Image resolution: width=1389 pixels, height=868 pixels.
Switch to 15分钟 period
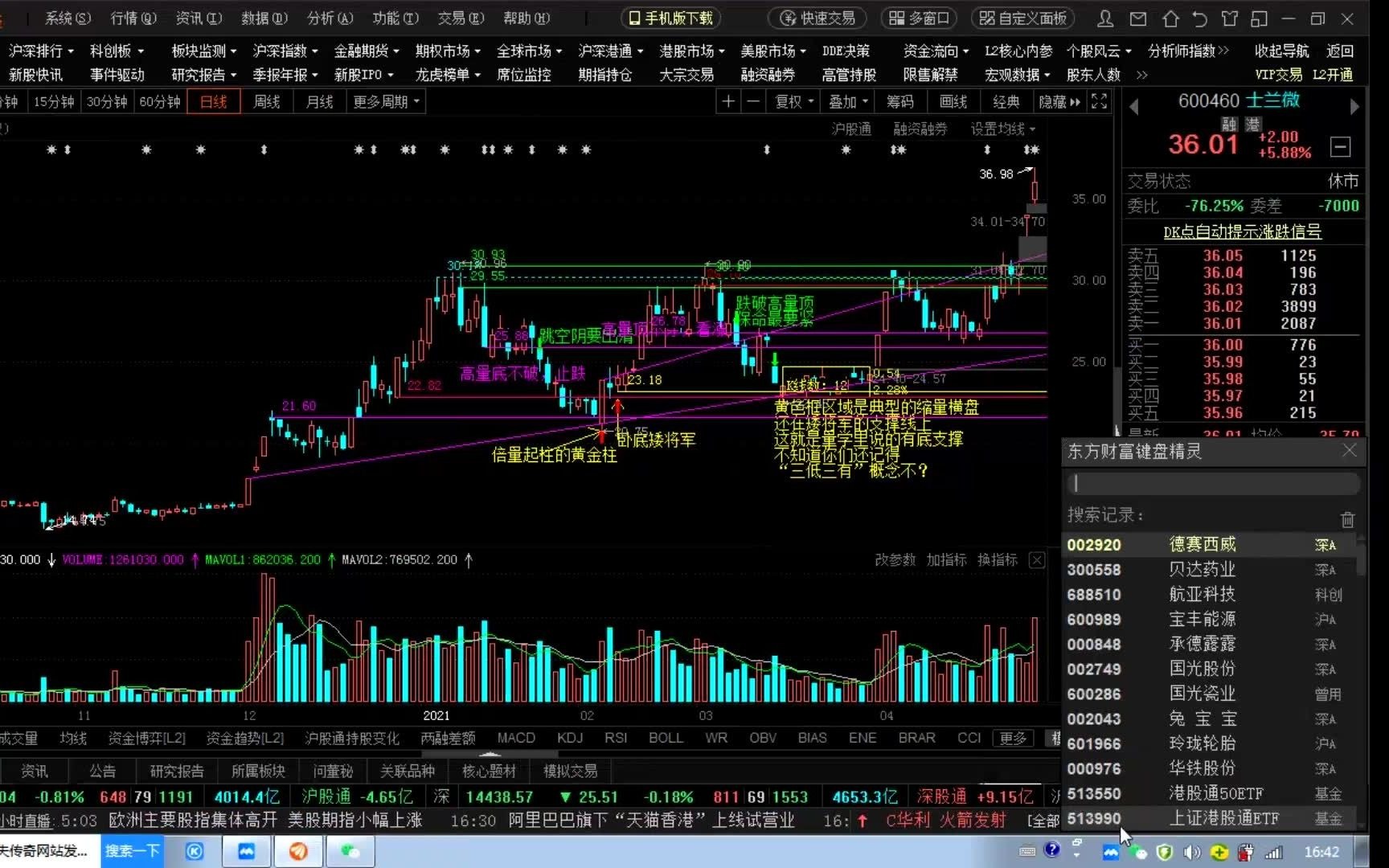click(53, 101)
